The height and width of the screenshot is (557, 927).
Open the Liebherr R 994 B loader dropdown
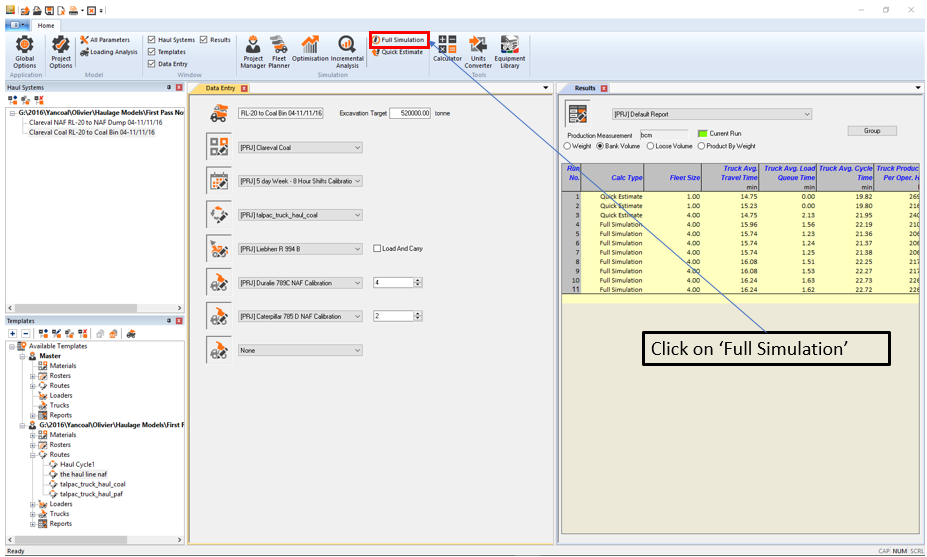300,249
